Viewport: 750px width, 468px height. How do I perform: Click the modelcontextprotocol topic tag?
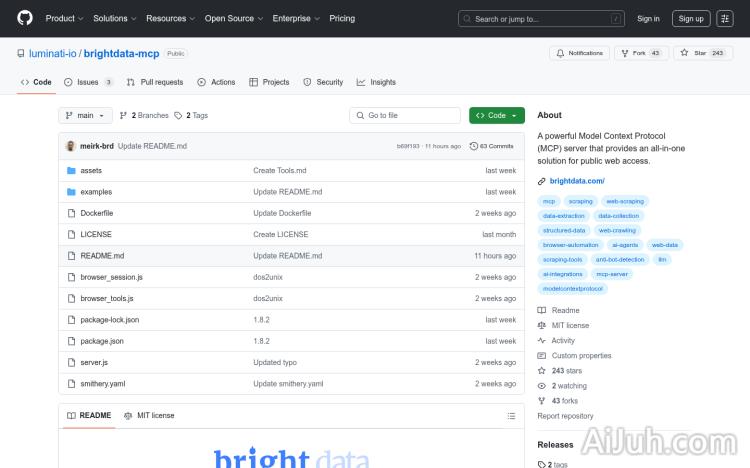coord(573,289)
